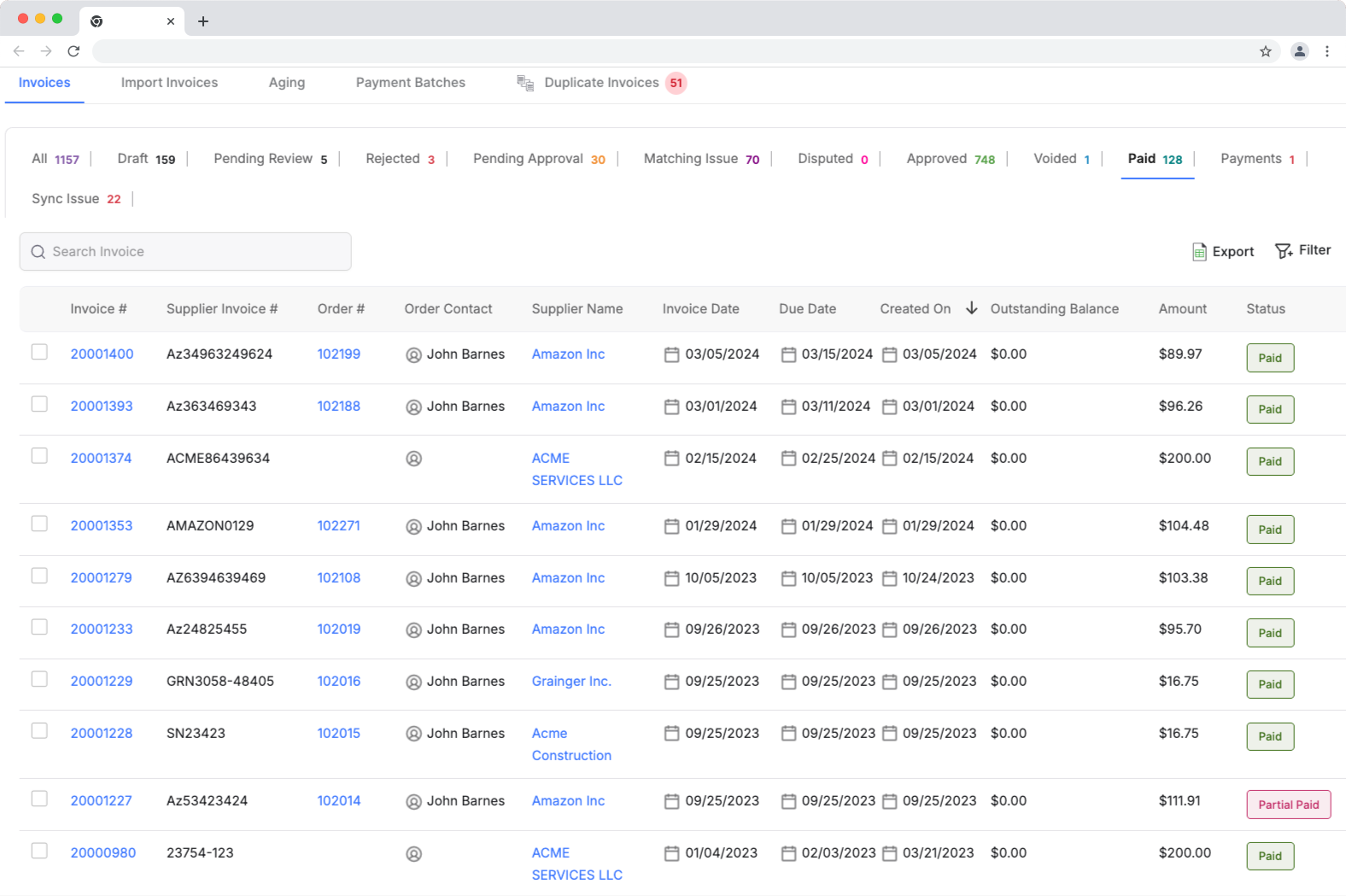This screenshot has width=1346, height=896.
Task: Click contact avatar icon for invoice 20001374
Action: [x=414, y=459]
